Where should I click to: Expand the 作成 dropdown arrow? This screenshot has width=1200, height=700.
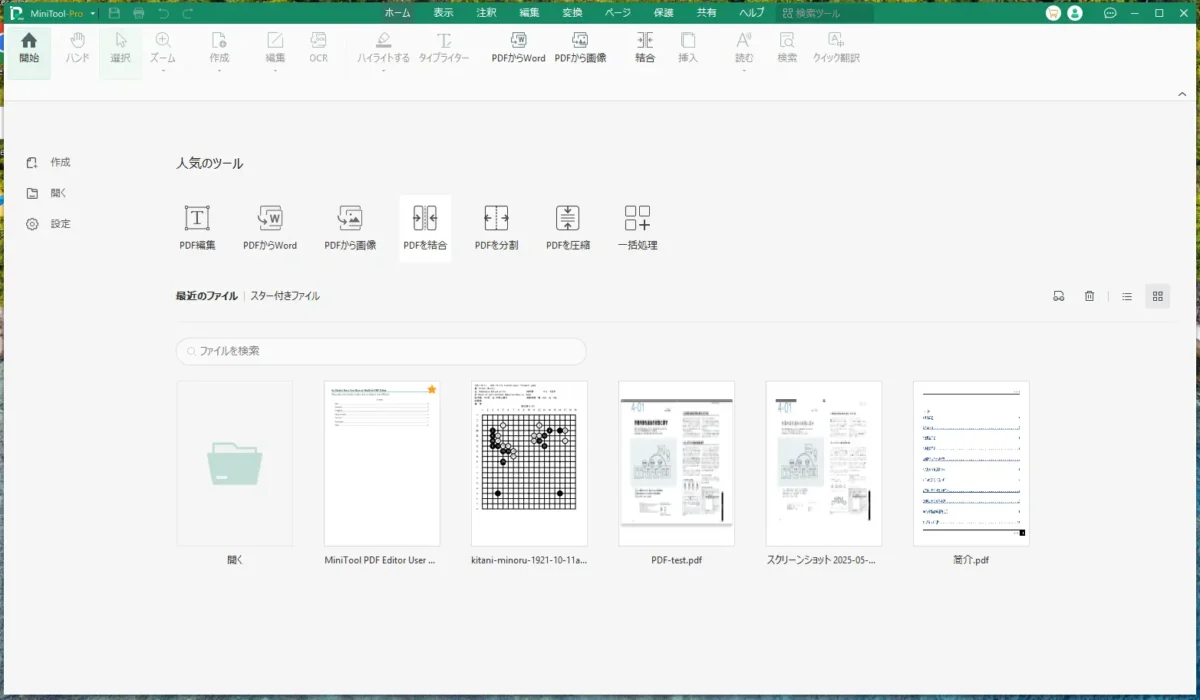[219, 71]
